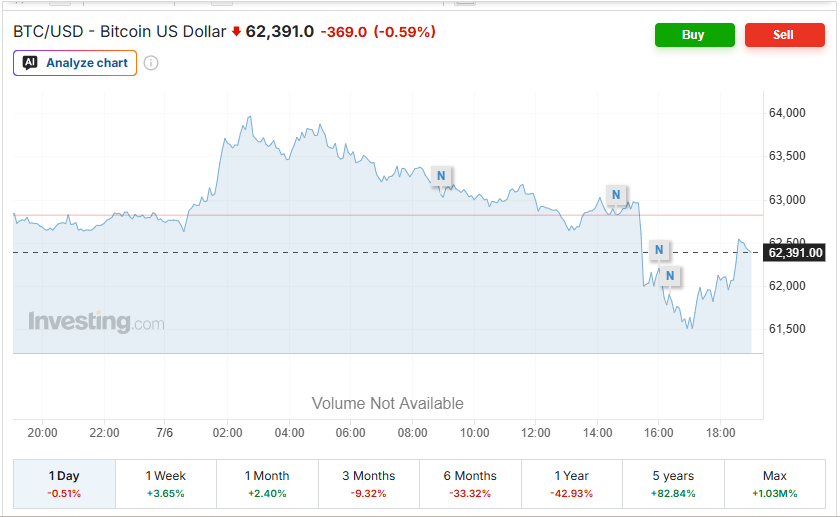Click the AI badge icon in Analyze chart
This screenshot has width=840, height=517.
[x=30, y=63]
